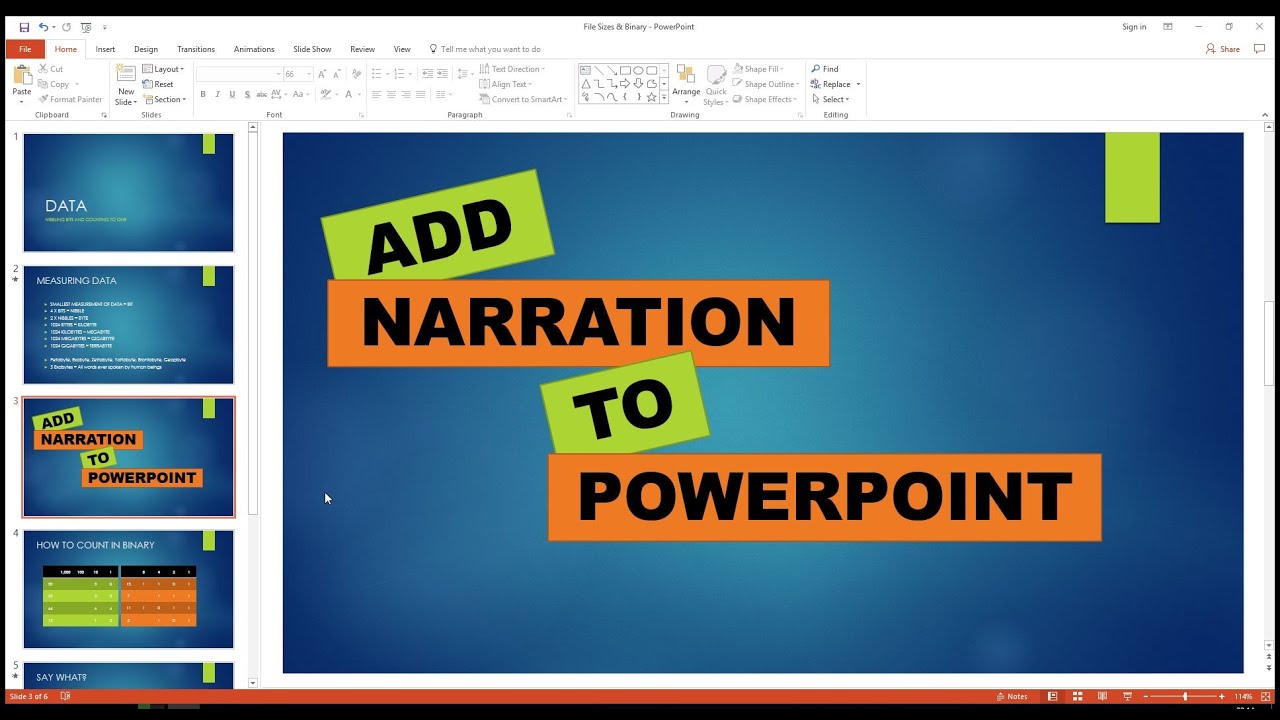Viewport: 1280px width, 720px height.
Task: Click Convert to SmartArt
Action: point(523,99)
